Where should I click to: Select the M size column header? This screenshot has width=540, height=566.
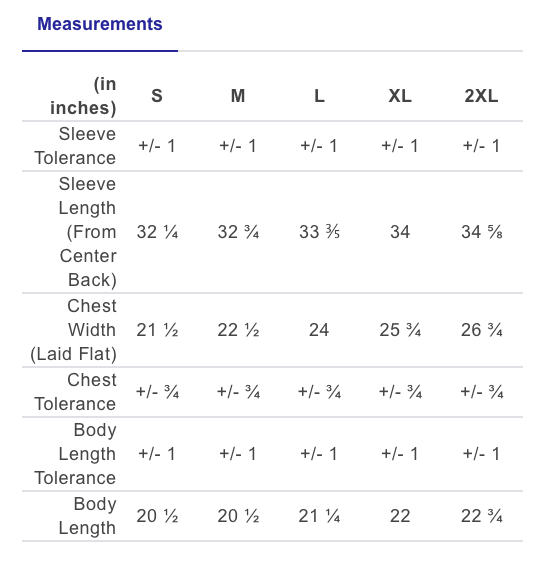pyautogui.click(x=238, y=96)
